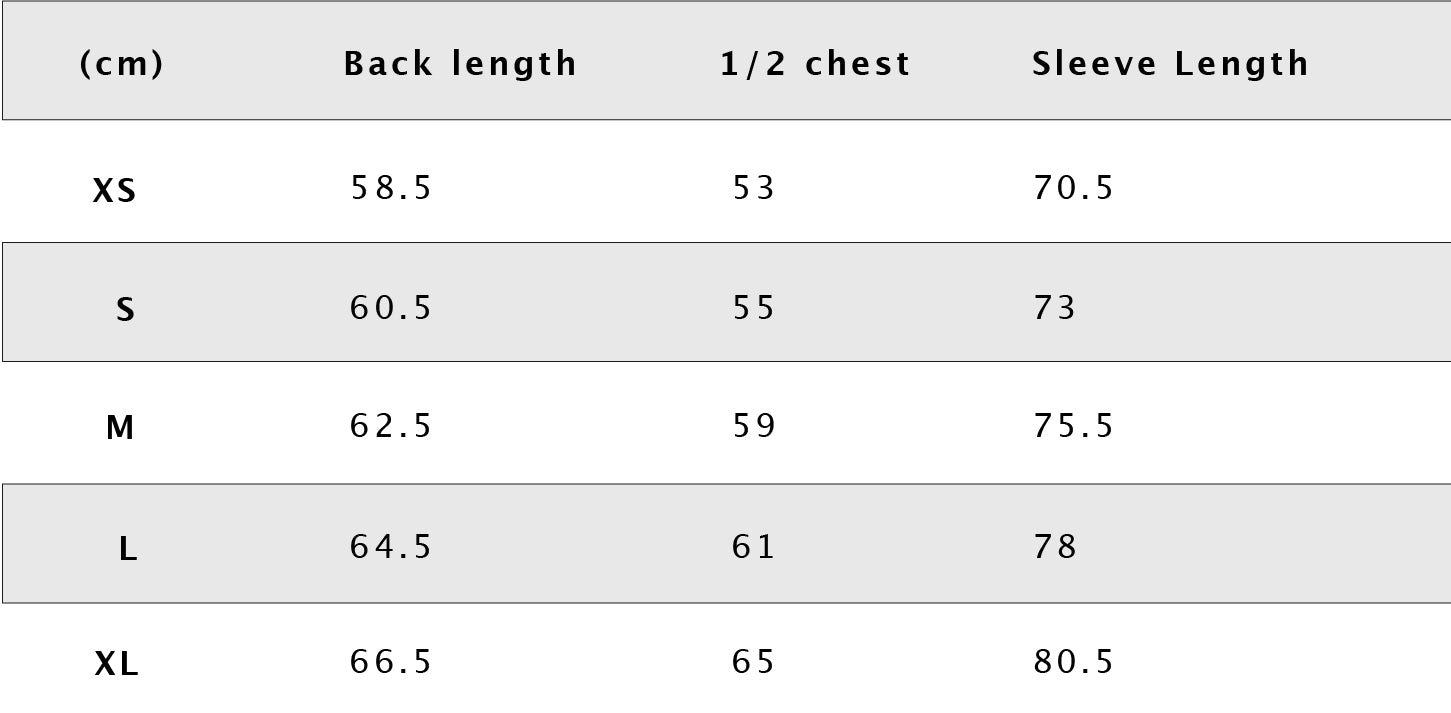Click the 59 half chest value
The image size is (1451, 713).
[x=754, y=427]
